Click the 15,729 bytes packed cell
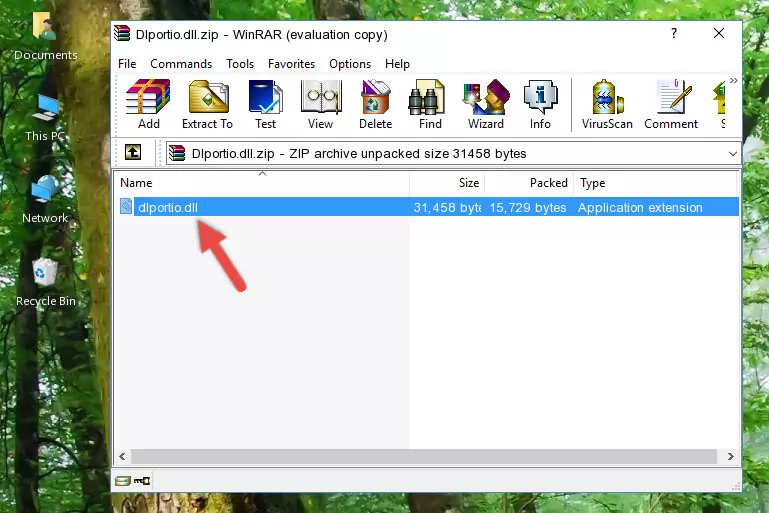This screenshot has width=769, height=513. (x=528, y=207)
